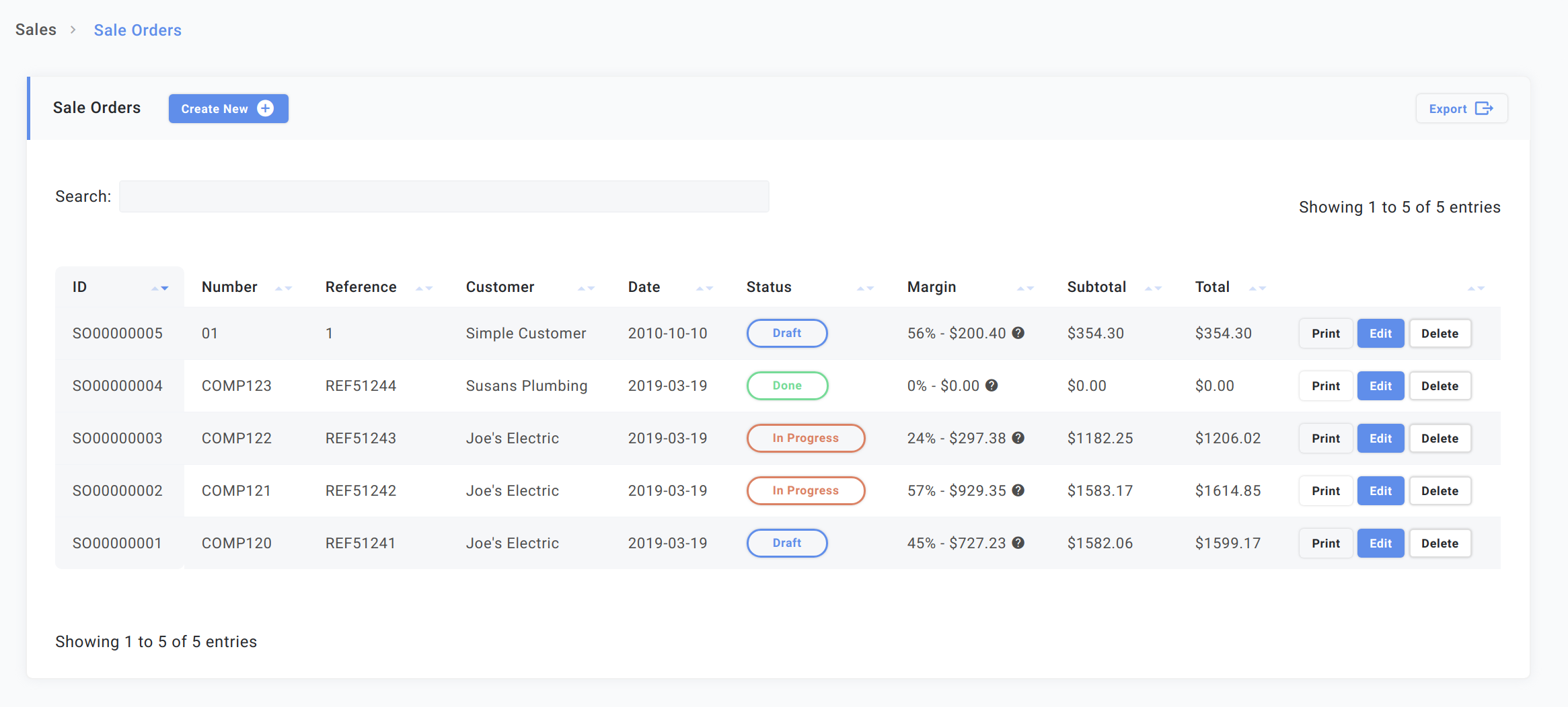
Task: Sort table by Status column arrows
Action: [865, 288]
